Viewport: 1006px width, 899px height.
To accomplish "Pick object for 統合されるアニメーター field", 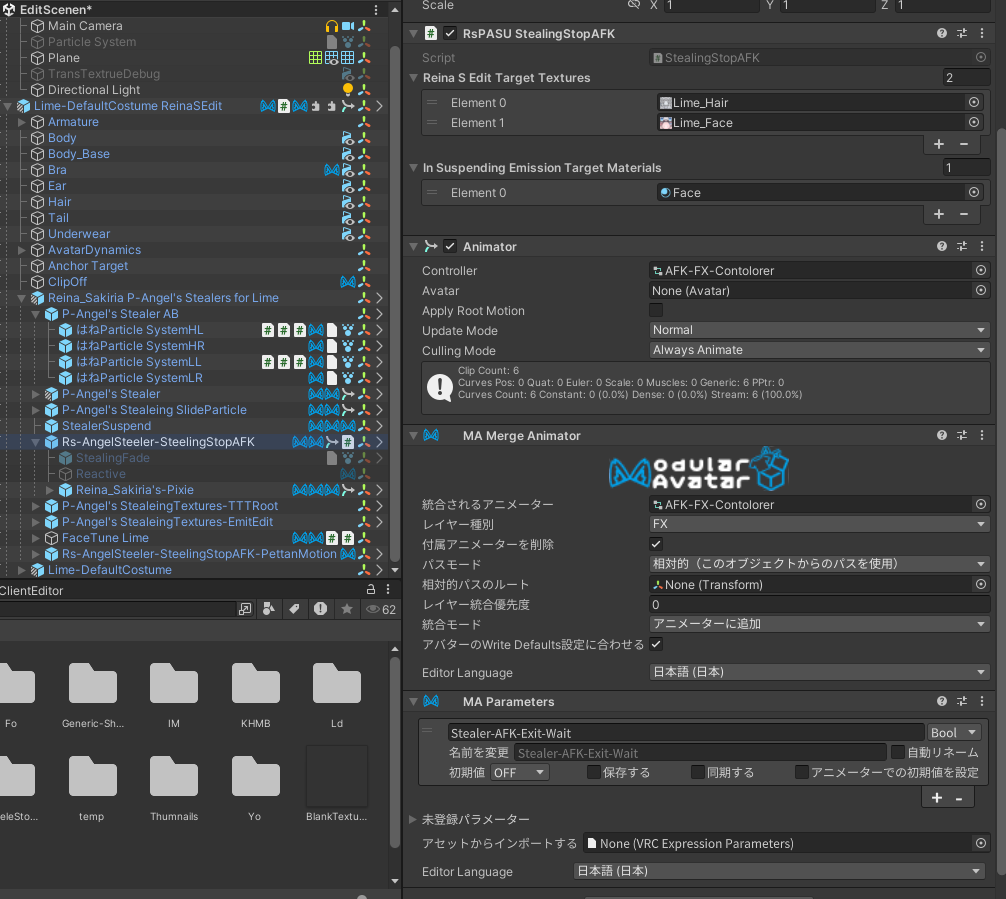I will 981,504.
